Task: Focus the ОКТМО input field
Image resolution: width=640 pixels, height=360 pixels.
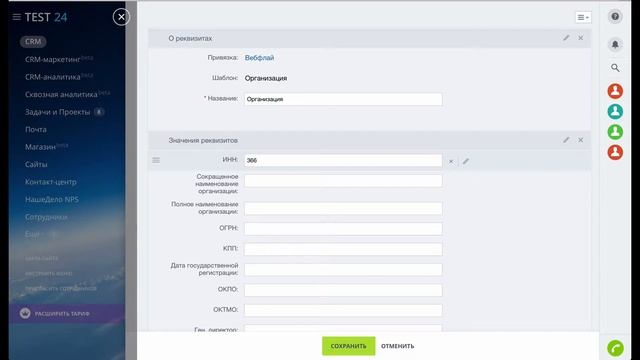Action: click(x=343, y=310)
